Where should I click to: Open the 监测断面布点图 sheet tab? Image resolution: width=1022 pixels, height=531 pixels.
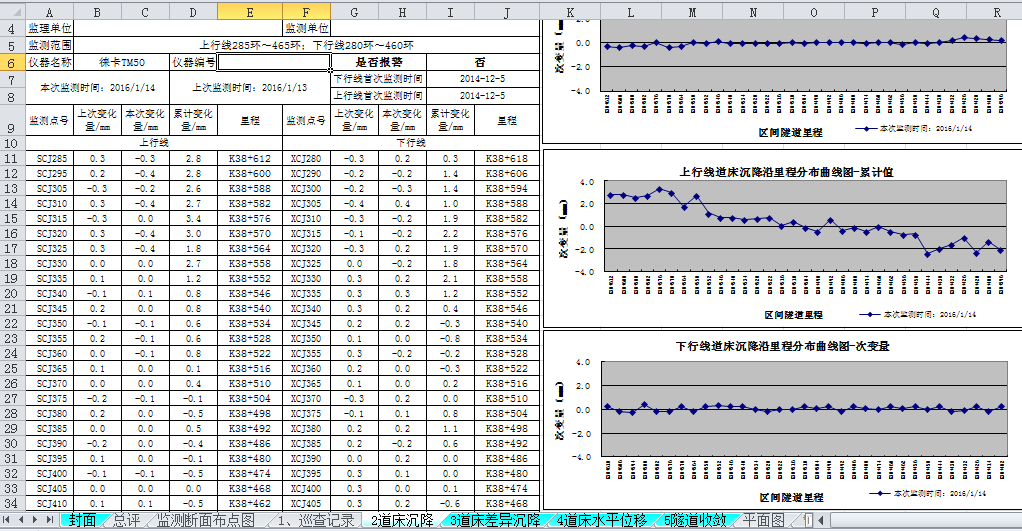[x=205, y=520]
